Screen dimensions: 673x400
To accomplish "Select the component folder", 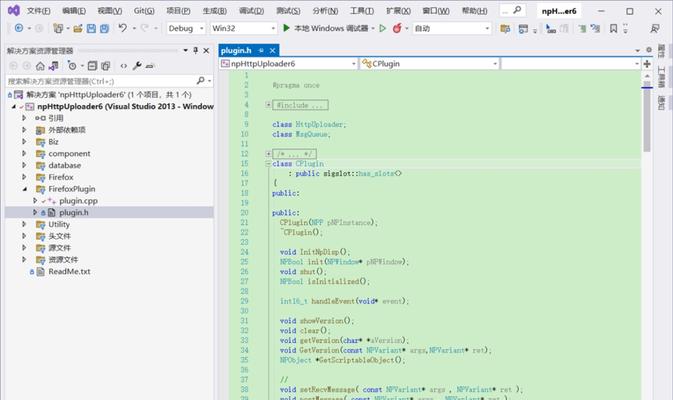I will (69, 153).
